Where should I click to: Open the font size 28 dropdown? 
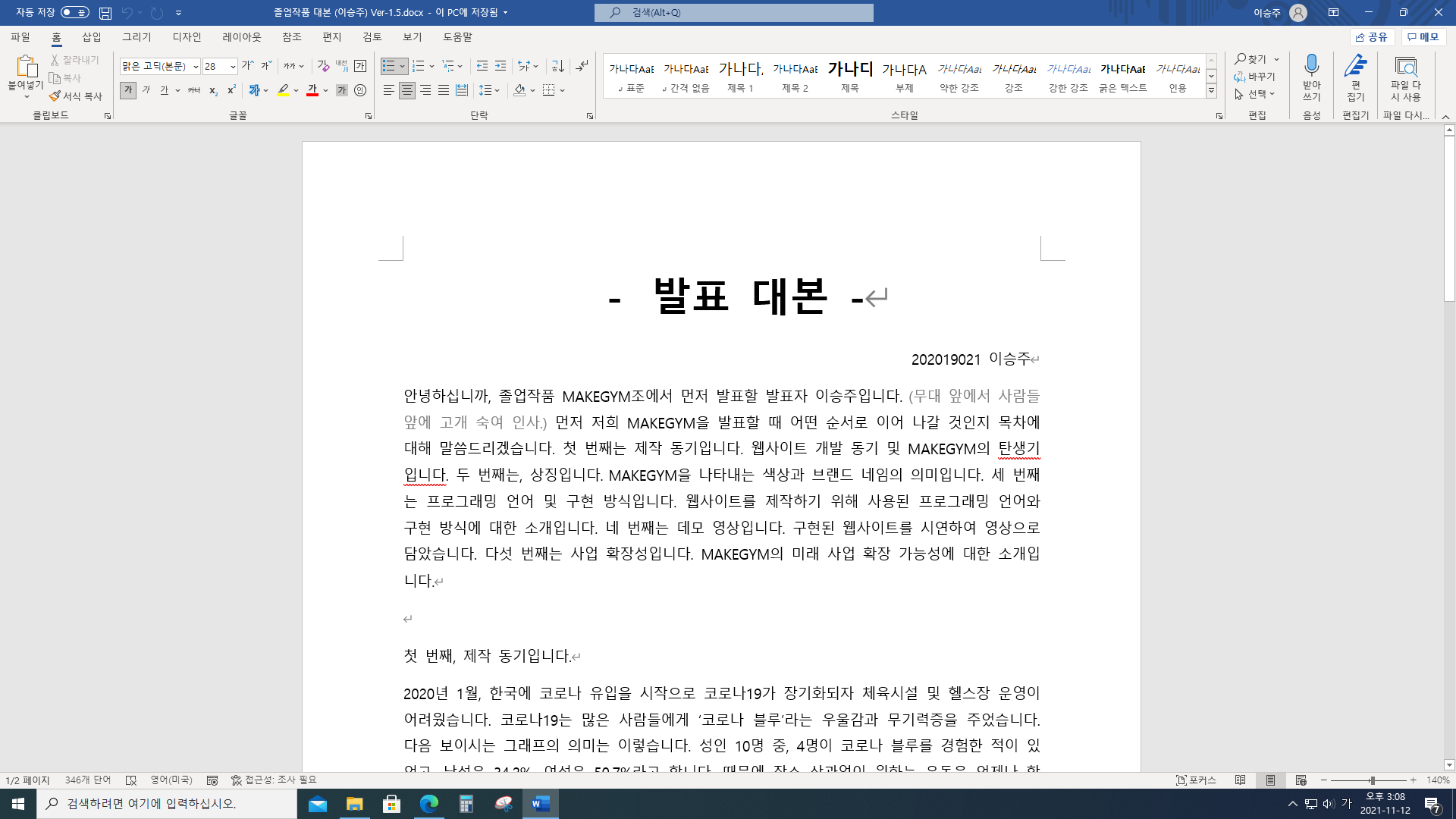pos(233,66)
